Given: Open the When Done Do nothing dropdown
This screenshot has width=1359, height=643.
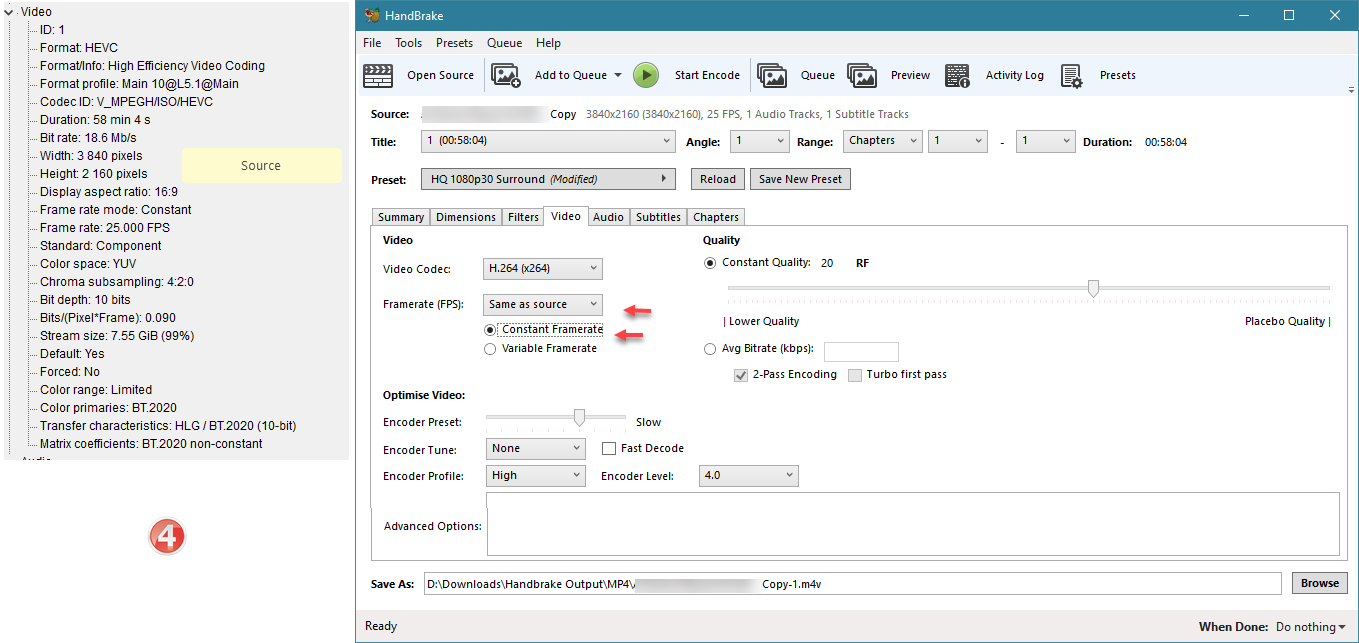Looking at the screenshot, I should click(1311, 627).
